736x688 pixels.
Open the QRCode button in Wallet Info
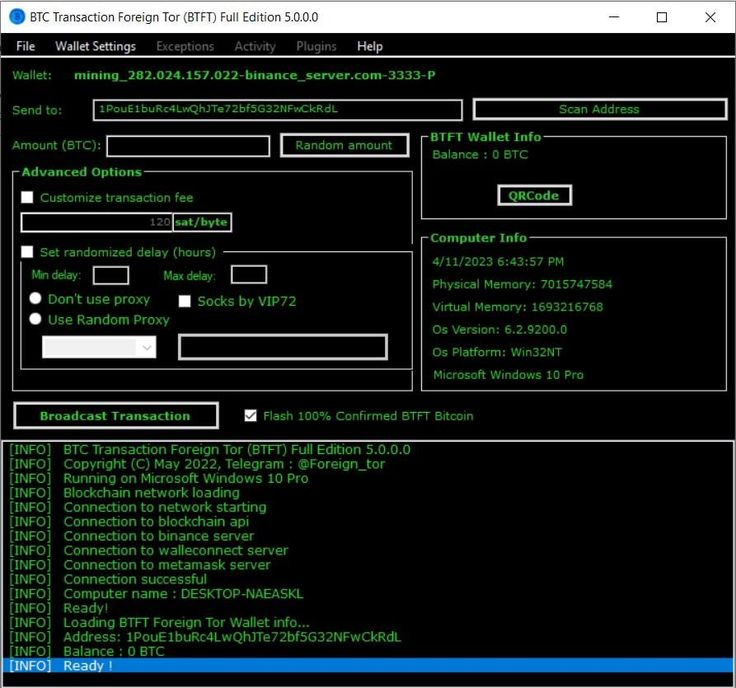(x=534, y=195)
